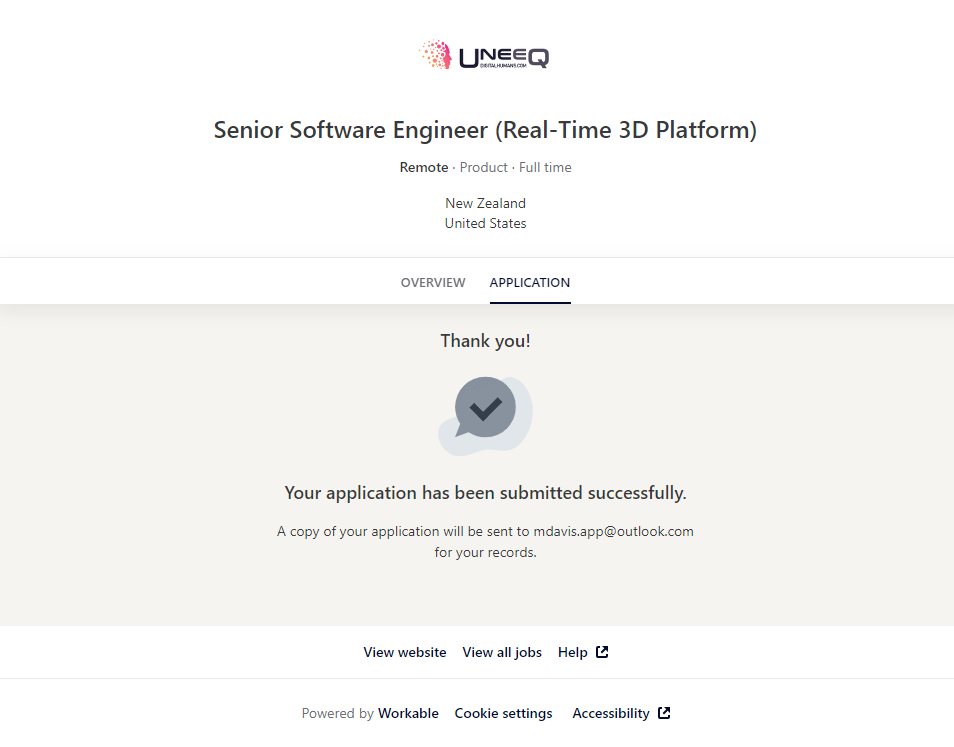Image resolution: width=954 pixels, height=747 pixels.
Task: Click the New Zealand location text
Action: (485, 203)
